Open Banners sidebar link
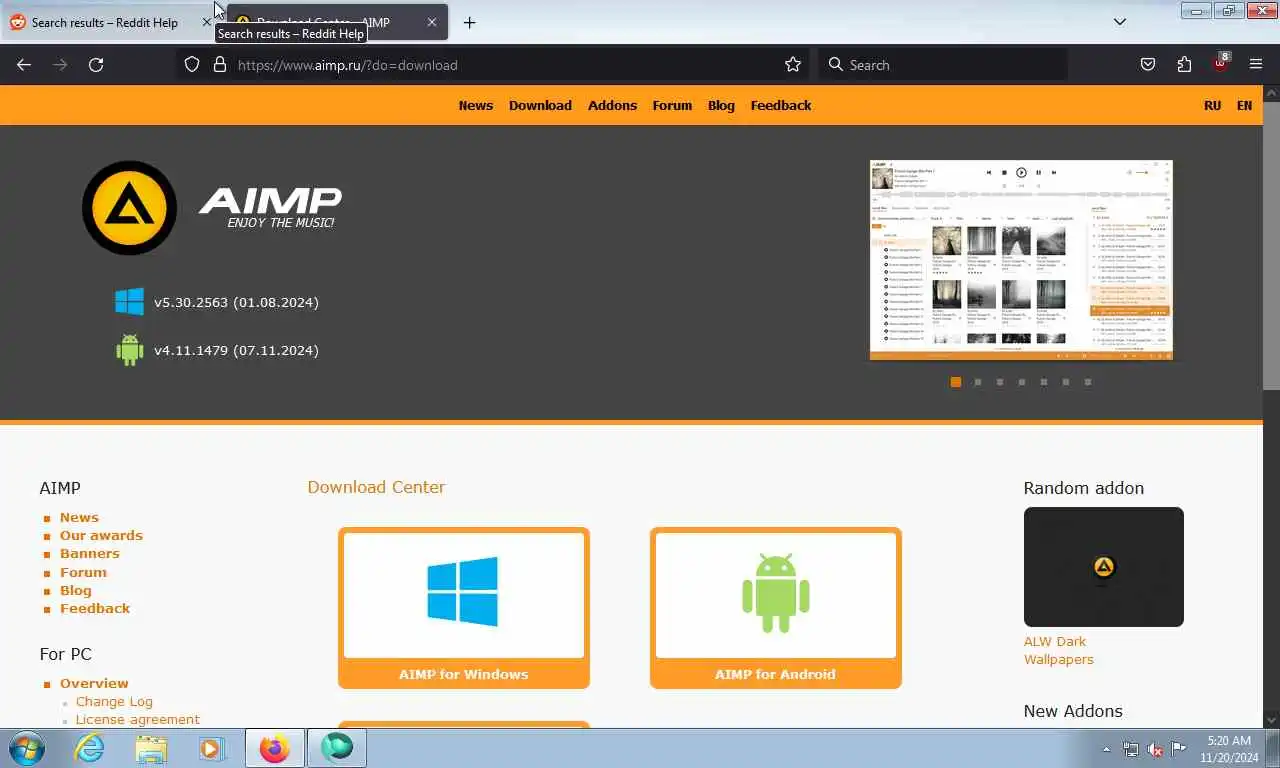Image resolution: width=1280 pixels, height=768 pixels. pos(89,553)
